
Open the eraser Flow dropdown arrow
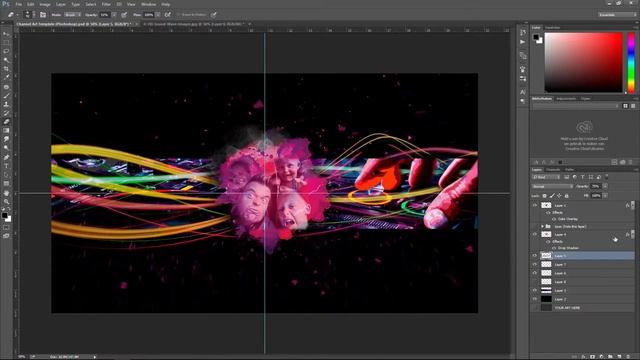point(158,15)
